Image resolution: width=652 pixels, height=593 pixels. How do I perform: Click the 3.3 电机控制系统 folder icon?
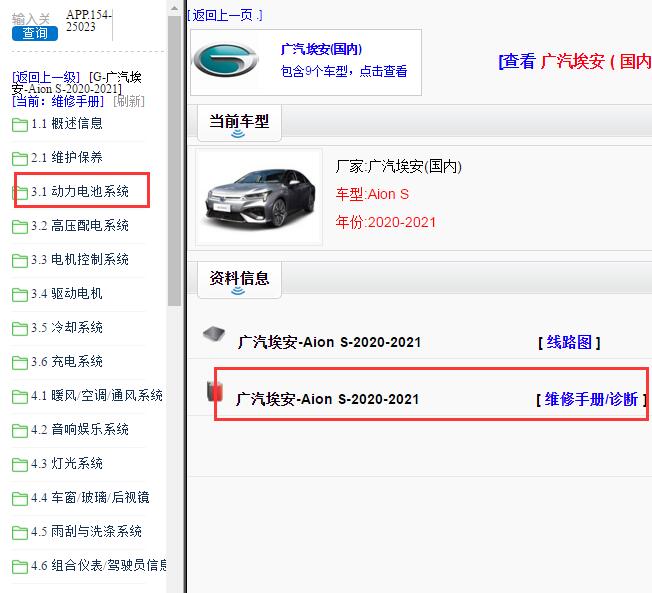(x=20, y=261)
